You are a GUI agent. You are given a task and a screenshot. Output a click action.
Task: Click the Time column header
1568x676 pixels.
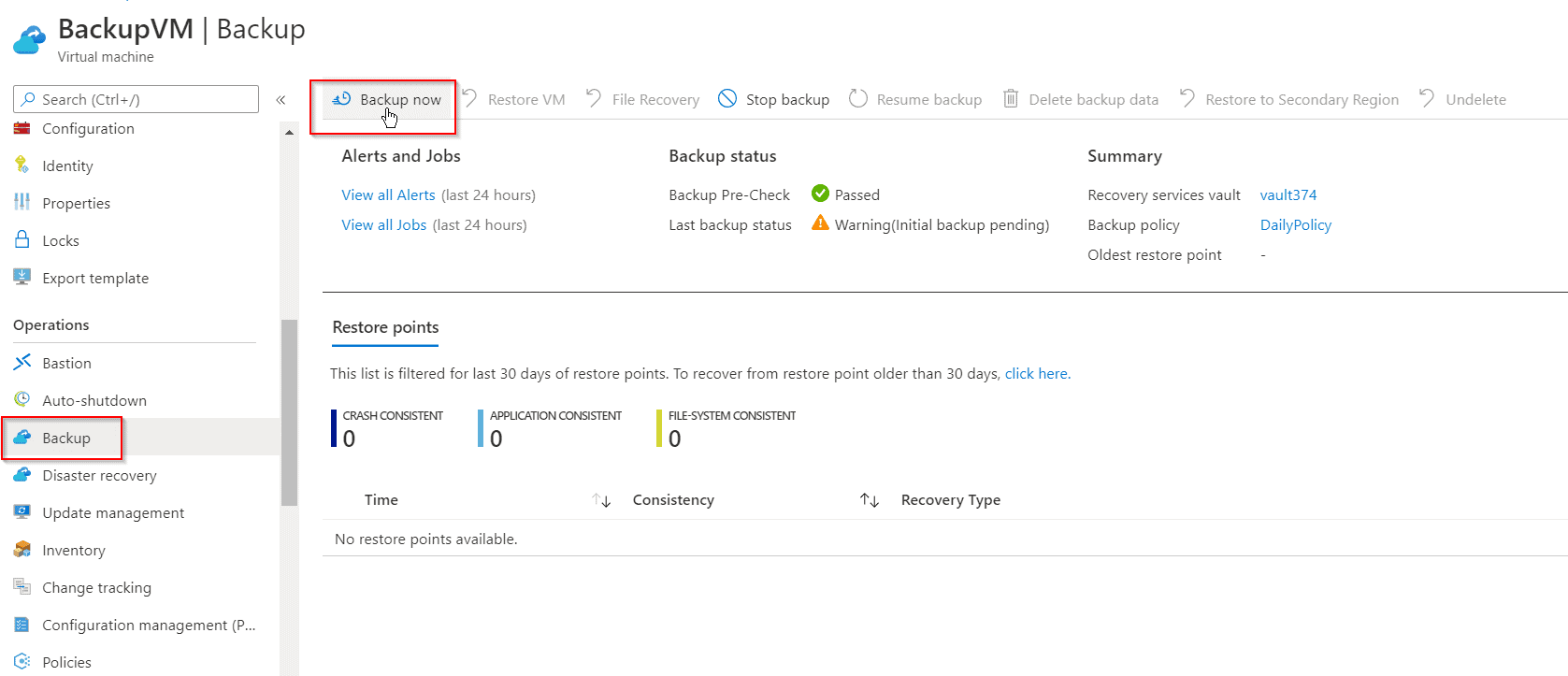pyautogui.click(x=381, y=499)
